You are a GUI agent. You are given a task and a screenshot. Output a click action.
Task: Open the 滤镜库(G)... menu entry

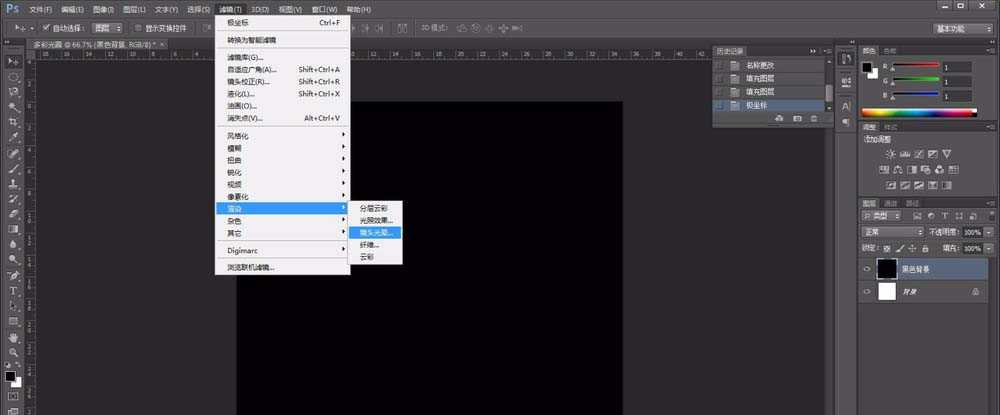click(x=245, y=57)
